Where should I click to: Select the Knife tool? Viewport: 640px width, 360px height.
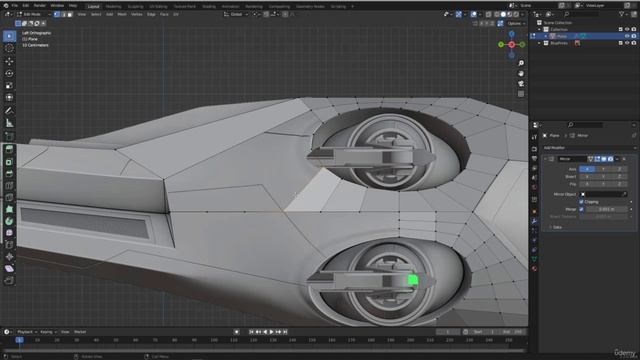tap(9, 198)
